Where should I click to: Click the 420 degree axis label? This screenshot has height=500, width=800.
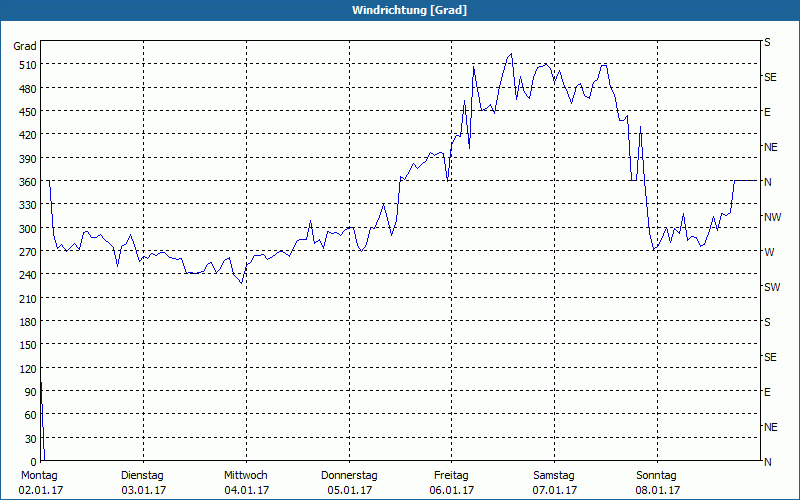pos(28,135)
